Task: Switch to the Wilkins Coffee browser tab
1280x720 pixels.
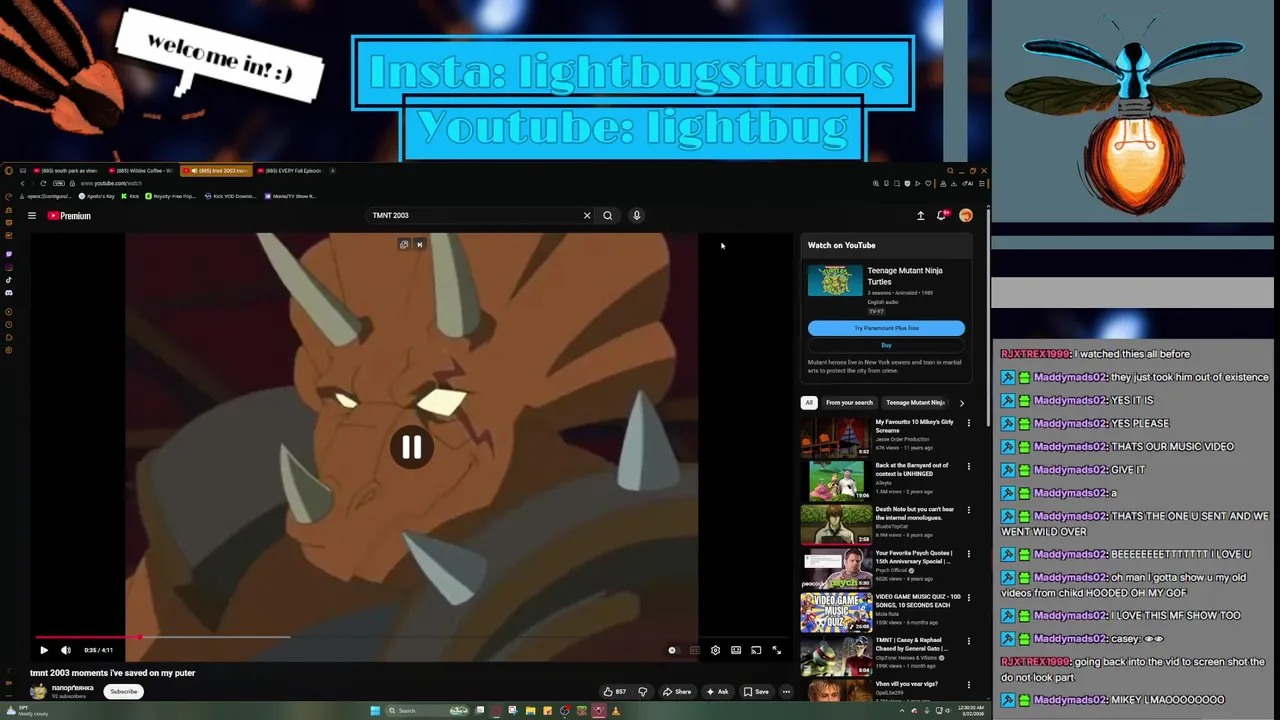Action: pos(142,171)
